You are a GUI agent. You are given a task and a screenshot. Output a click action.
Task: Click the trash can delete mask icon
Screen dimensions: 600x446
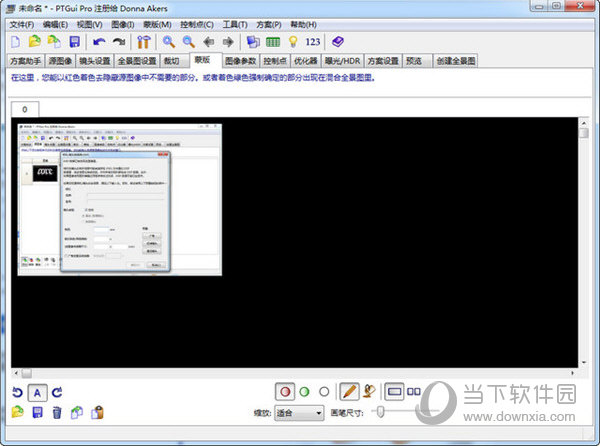57,412
